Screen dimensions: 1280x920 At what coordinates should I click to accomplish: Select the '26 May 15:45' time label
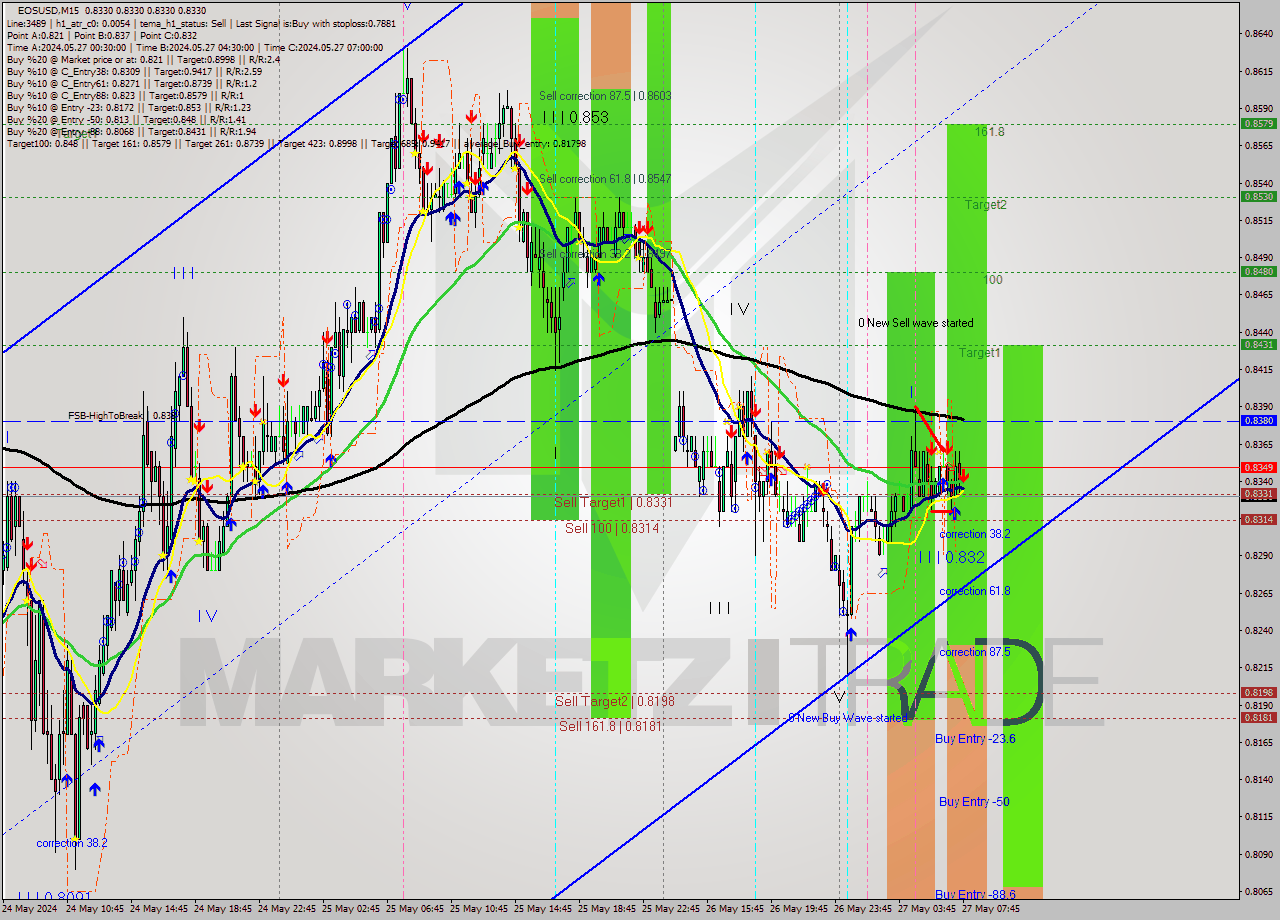[x=736, y=909]
